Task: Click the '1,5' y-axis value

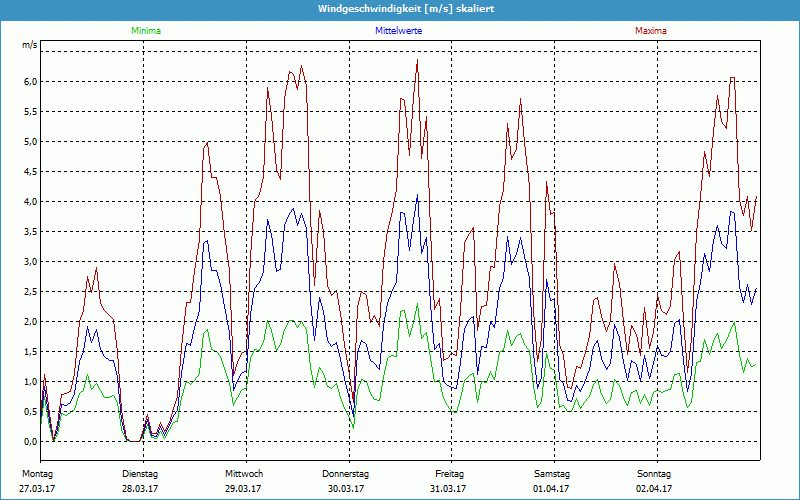Action: click(32, 352)
